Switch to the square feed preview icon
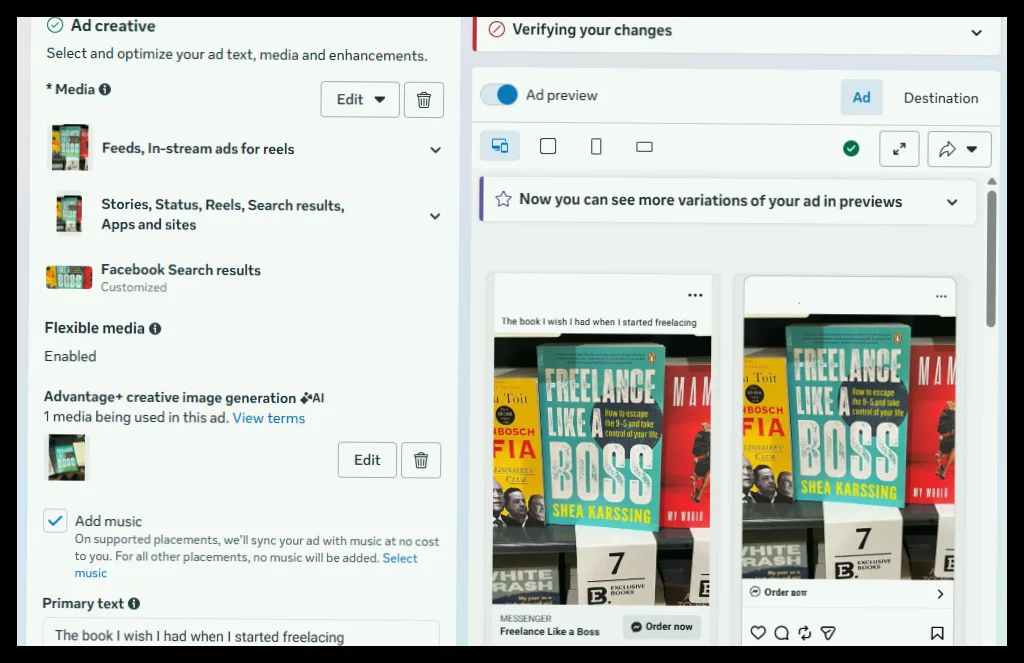 click(548, 146)
